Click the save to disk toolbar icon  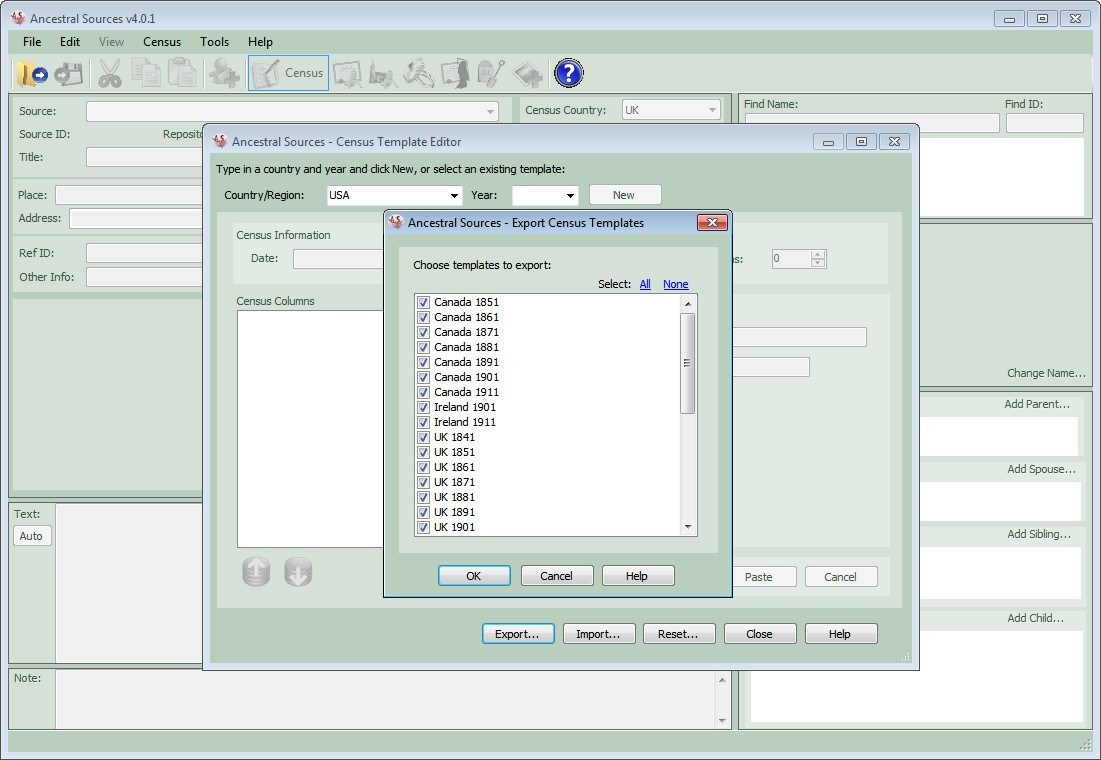click(x=69, y=73)
